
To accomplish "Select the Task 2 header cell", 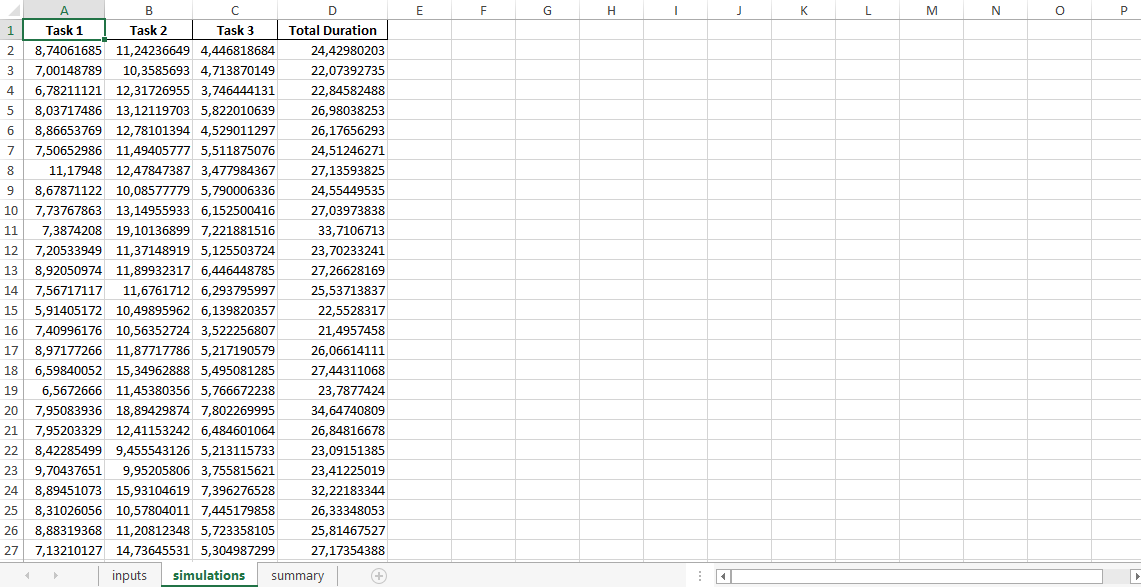I will [149, 30].
